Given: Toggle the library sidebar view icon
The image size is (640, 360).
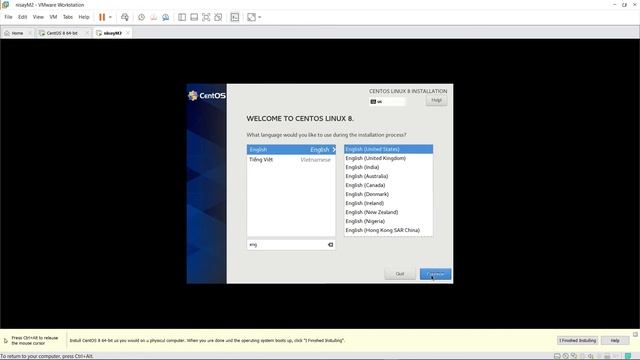Looking at the screenshot, I should pos(182,17).
